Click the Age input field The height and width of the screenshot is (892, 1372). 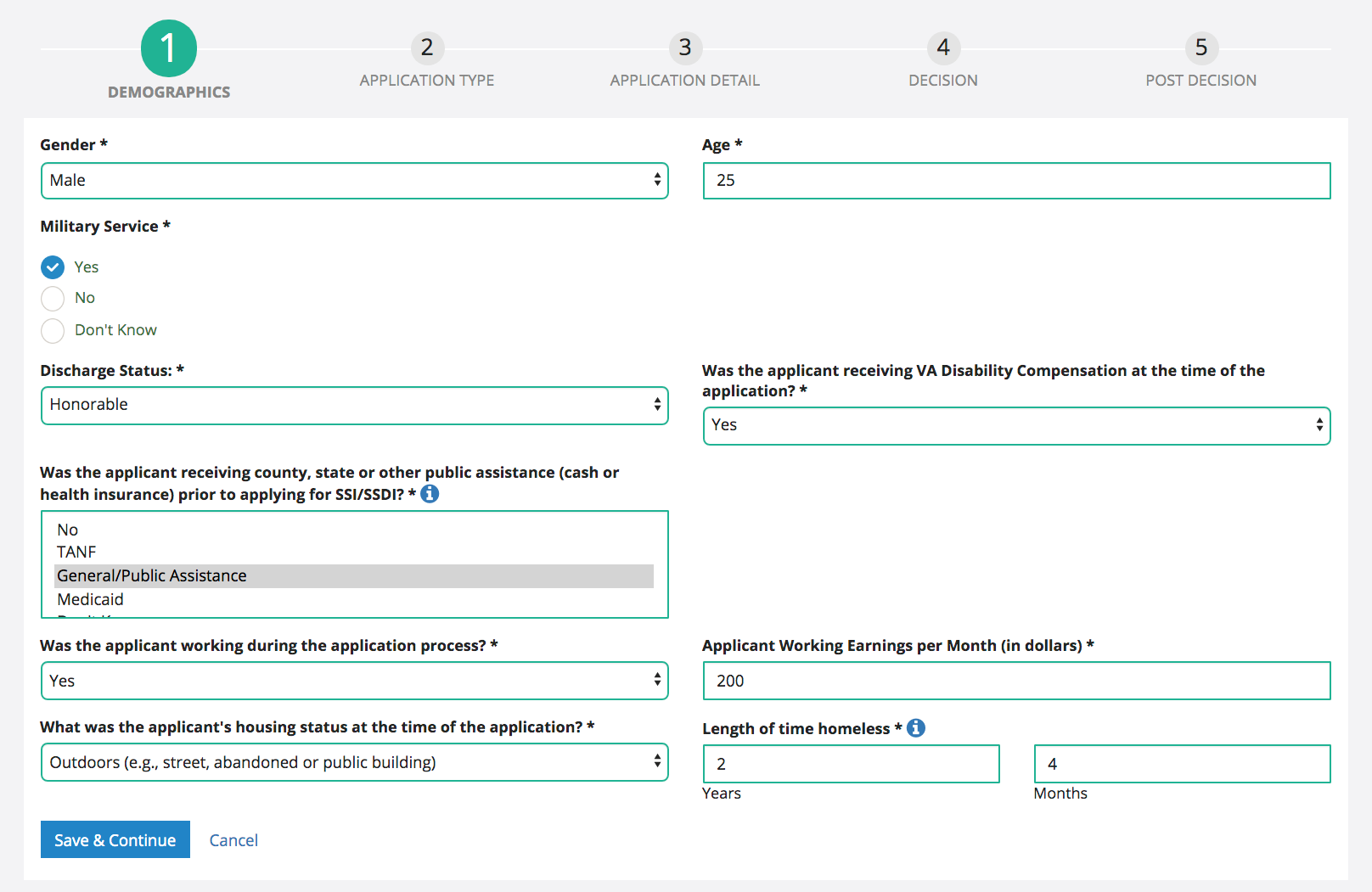click(x=1016, y=181)
